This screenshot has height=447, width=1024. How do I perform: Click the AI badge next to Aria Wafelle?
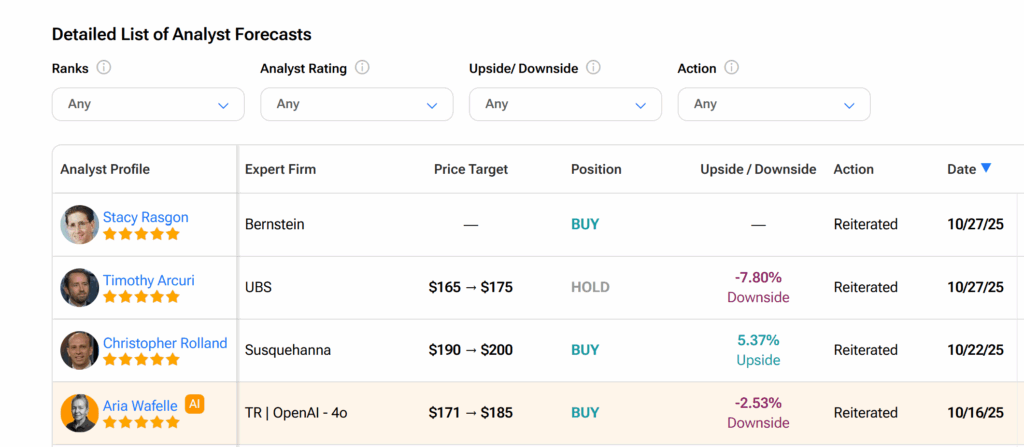pos(195,404)
